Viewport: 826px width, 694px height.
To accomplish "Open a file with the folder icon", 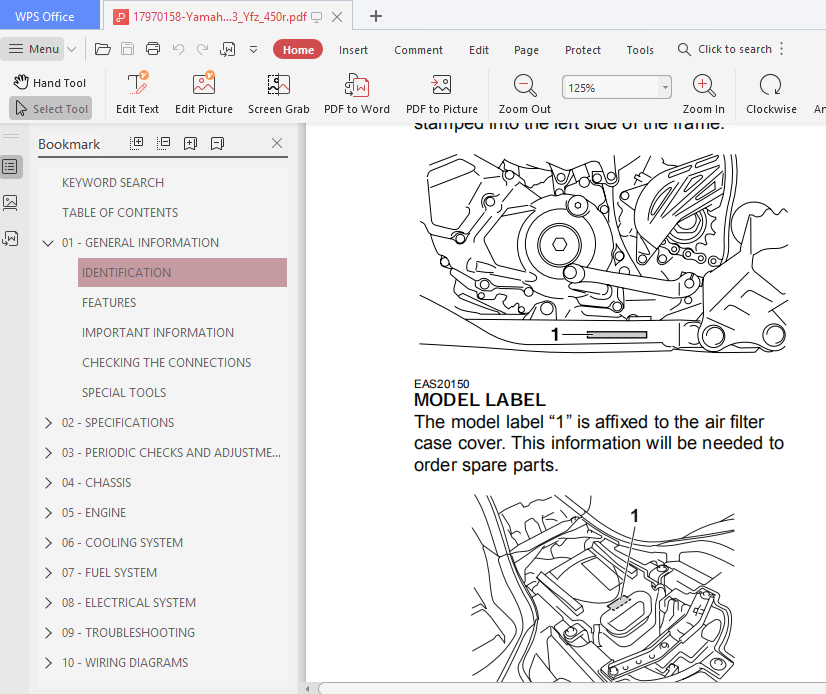I will tap(102, 49).
